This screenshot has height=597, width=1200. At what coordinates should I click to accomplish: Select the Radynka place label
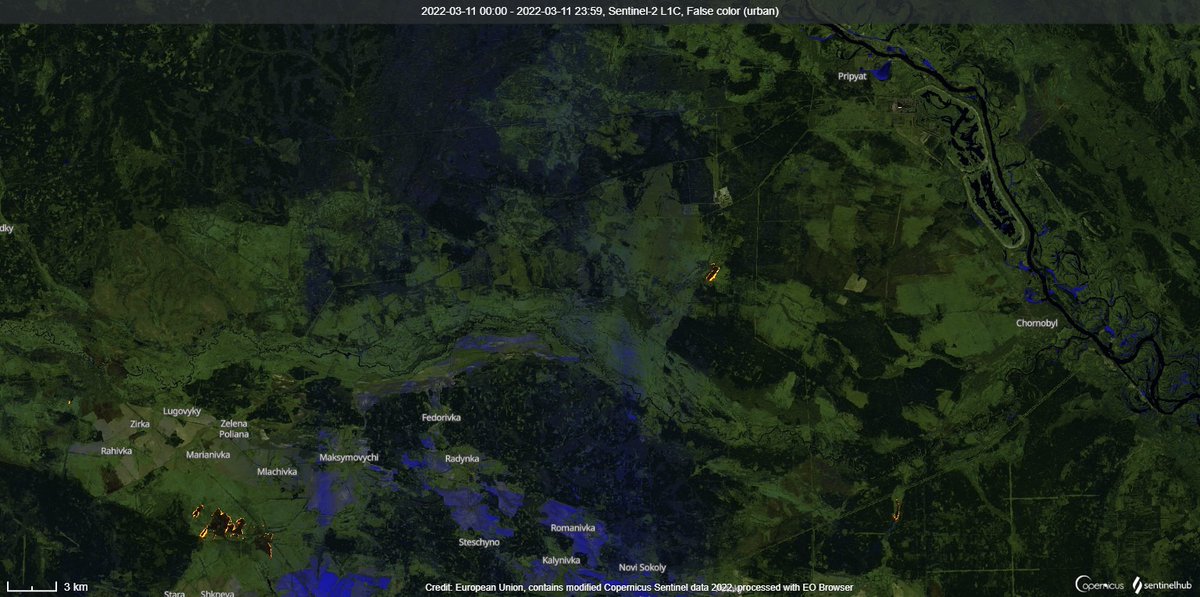pyautogui.click(x=462, y=459)
